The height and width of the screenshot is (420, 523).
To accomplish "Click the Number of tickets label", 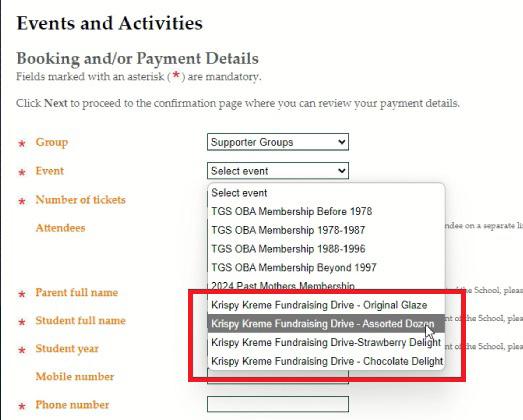I will point(81,200).
